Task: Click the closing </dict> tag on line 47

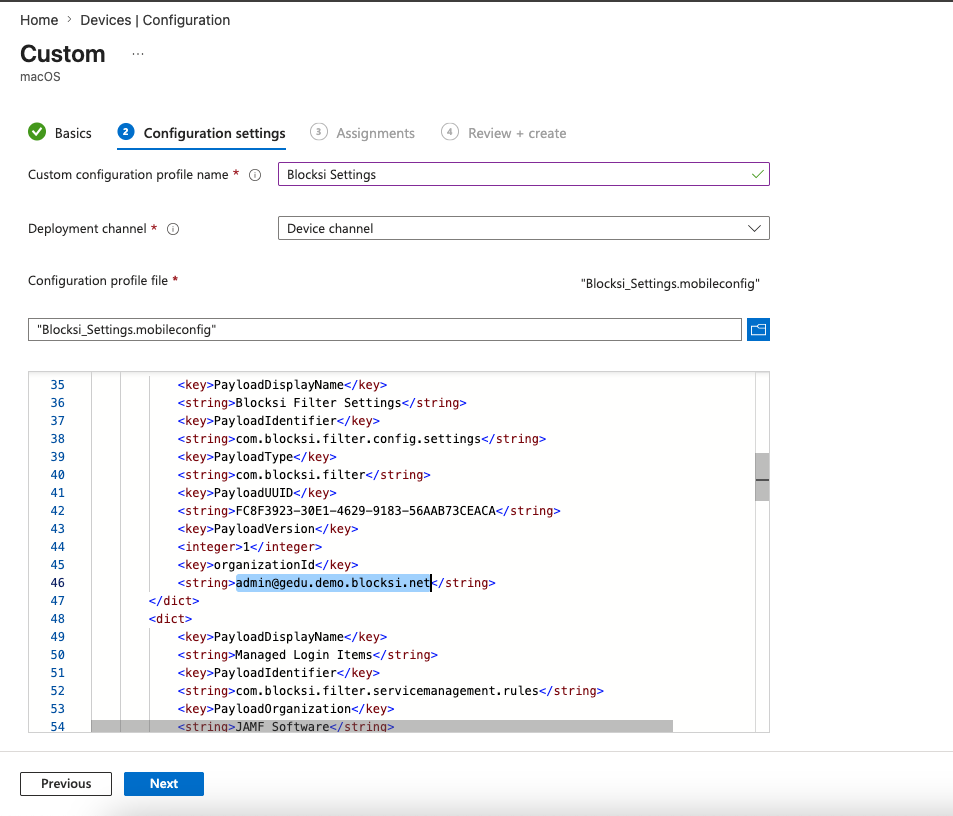Action: point(174,601)
